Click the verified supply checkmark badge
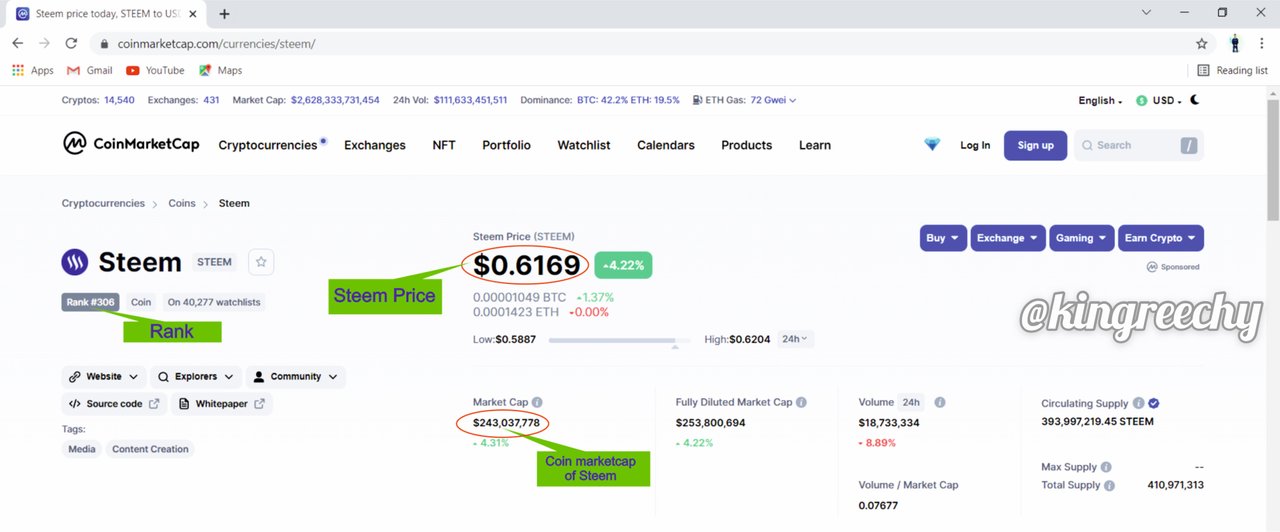This screenshot has height=532, width=1280. pos(1154,403)
